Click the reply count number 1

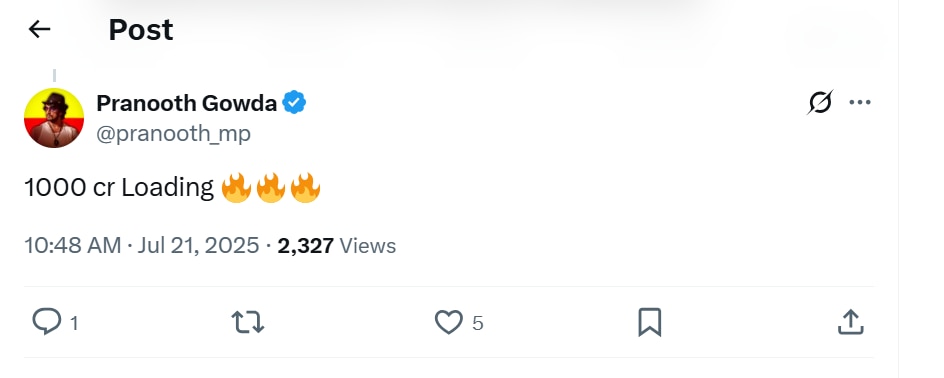[74, 324]
